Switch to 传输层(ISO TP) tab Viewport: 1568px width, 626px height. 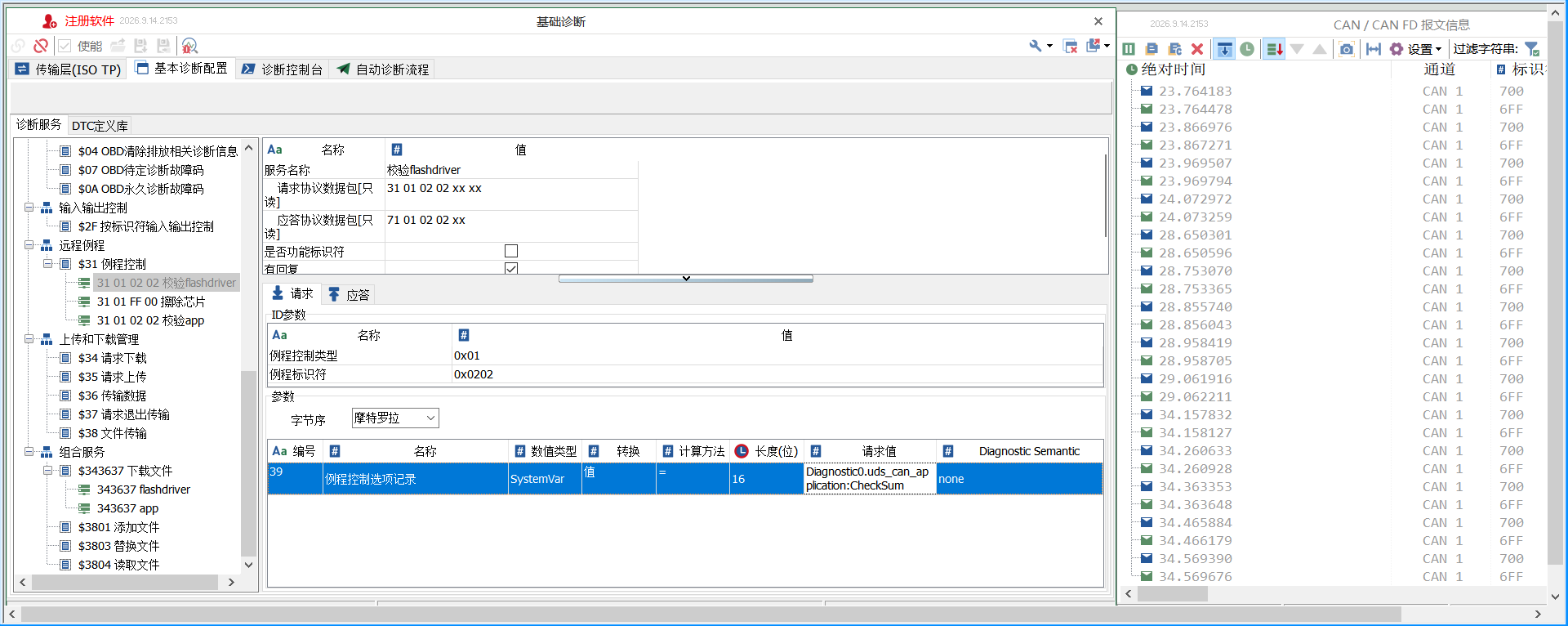(69, 69)
